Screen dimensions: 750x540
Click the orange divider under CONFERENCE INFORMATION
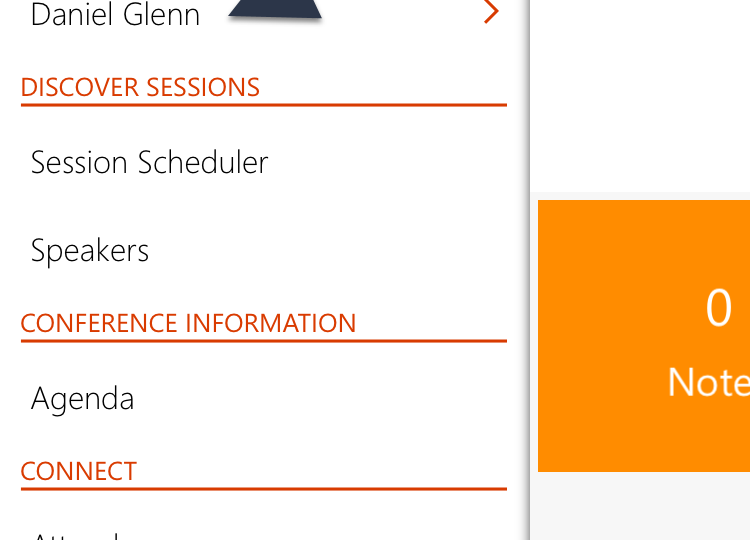tap(263, 341)
